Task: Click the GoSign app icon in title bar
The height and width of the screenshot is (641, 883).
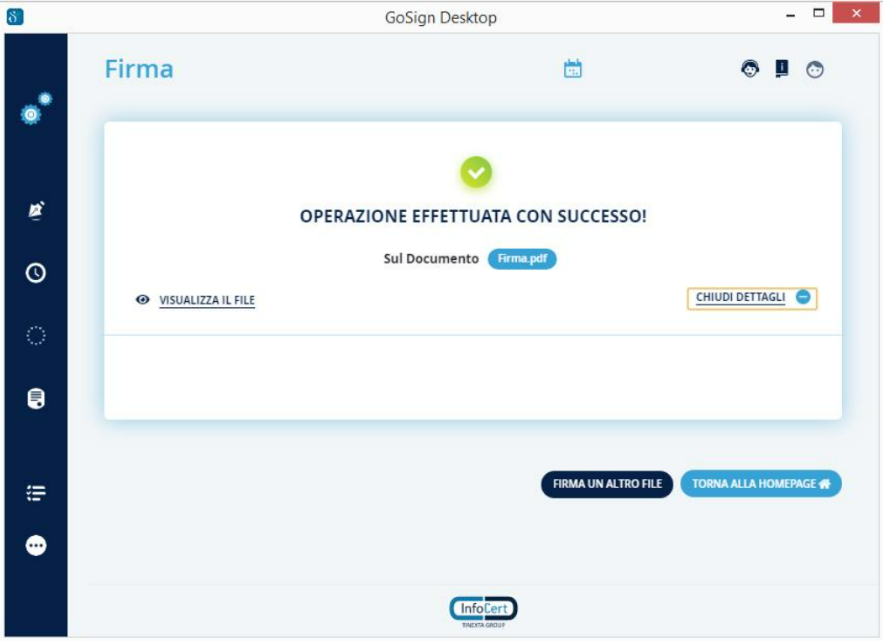Action: [x=14, y=16]
